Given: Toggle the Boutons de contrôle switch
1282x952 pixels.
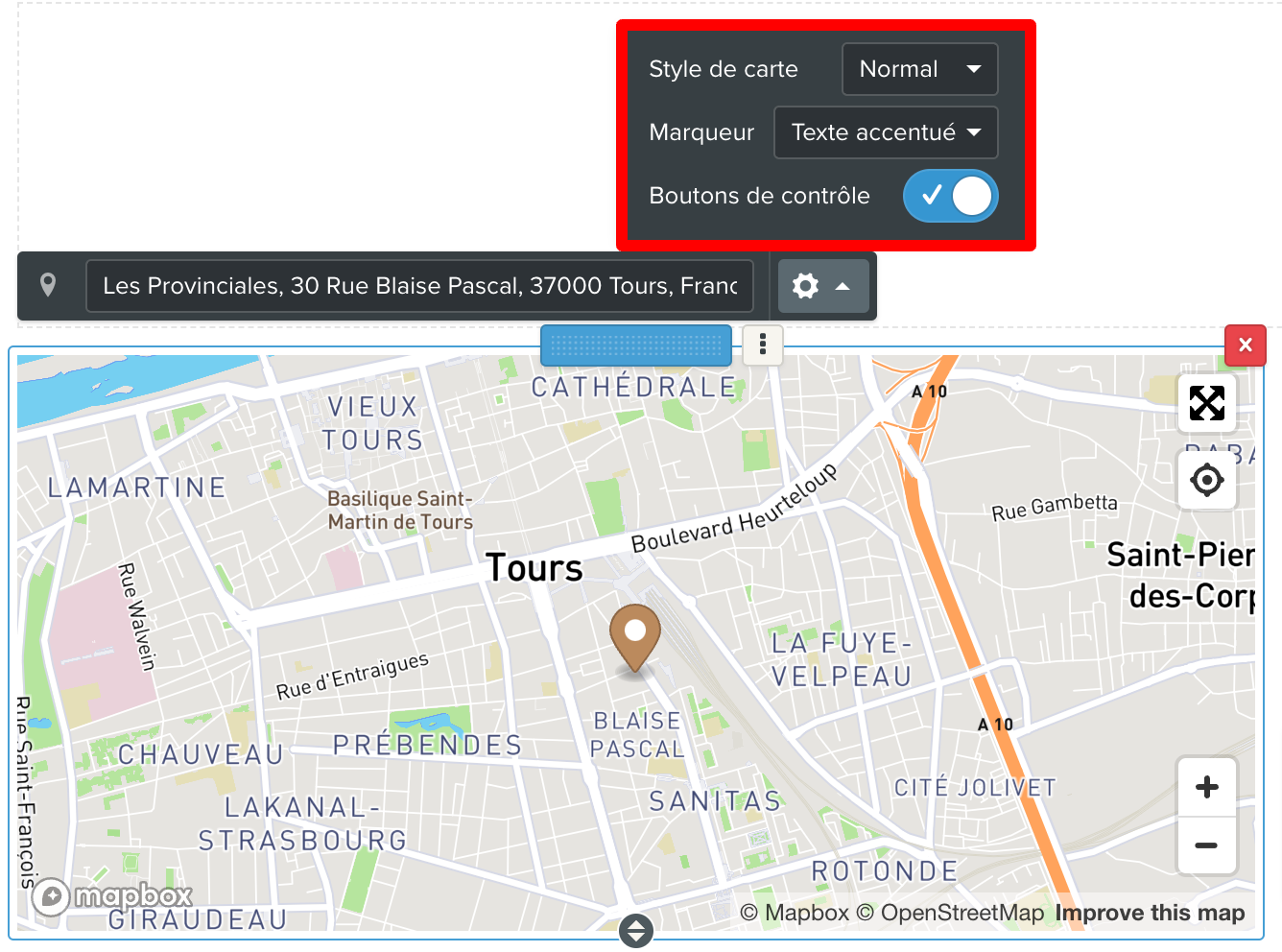Looking at the screenshot, I should [950, 196].
